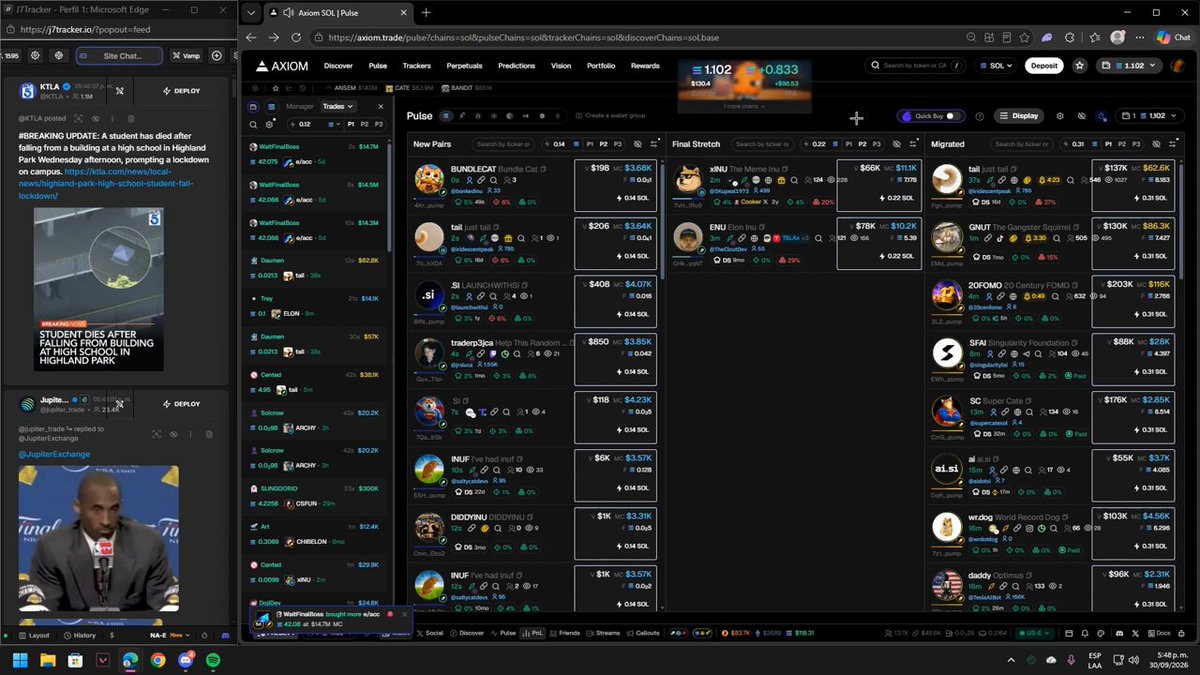Click the Windows Start button

[x=19, y=660]
